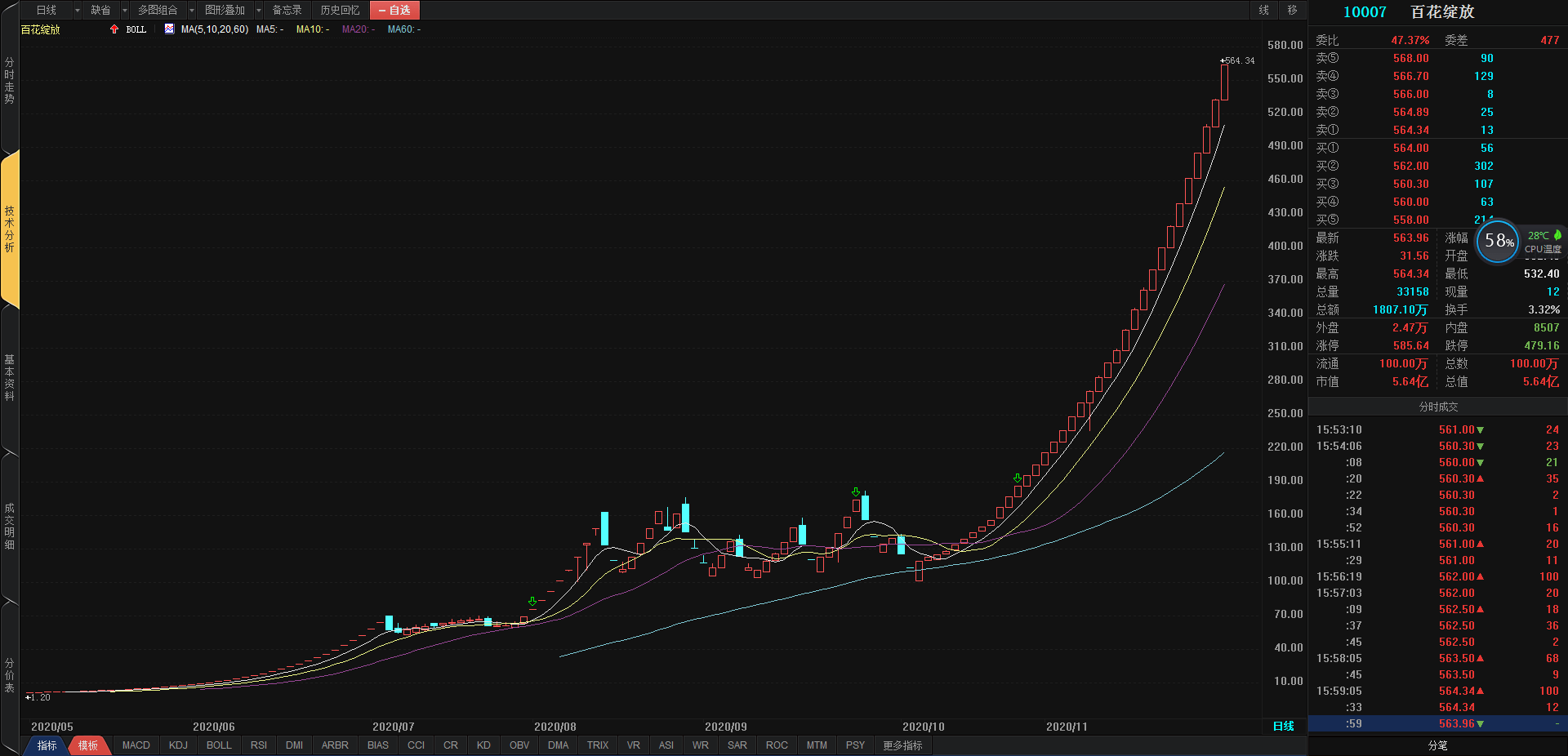Select the highlighted :59 trade row at 563.96
Image resolution: width=1568 pixels, height=756 pixels.
1437,723
